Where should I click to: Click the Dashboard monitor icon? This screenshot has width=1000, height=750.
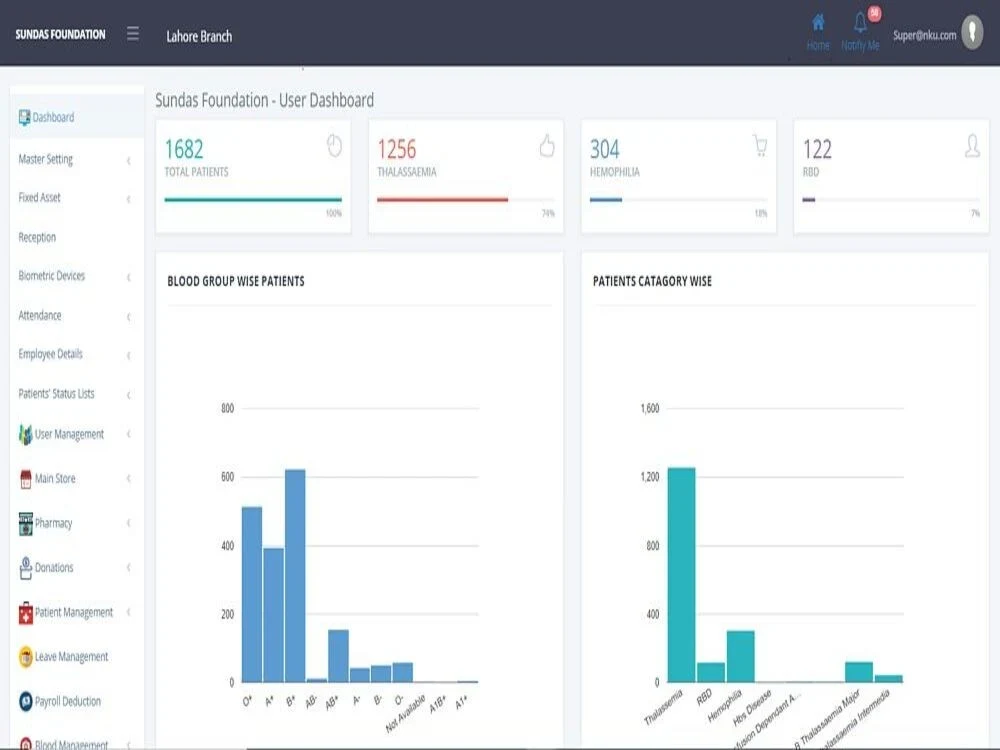click(x=24, y=117)
